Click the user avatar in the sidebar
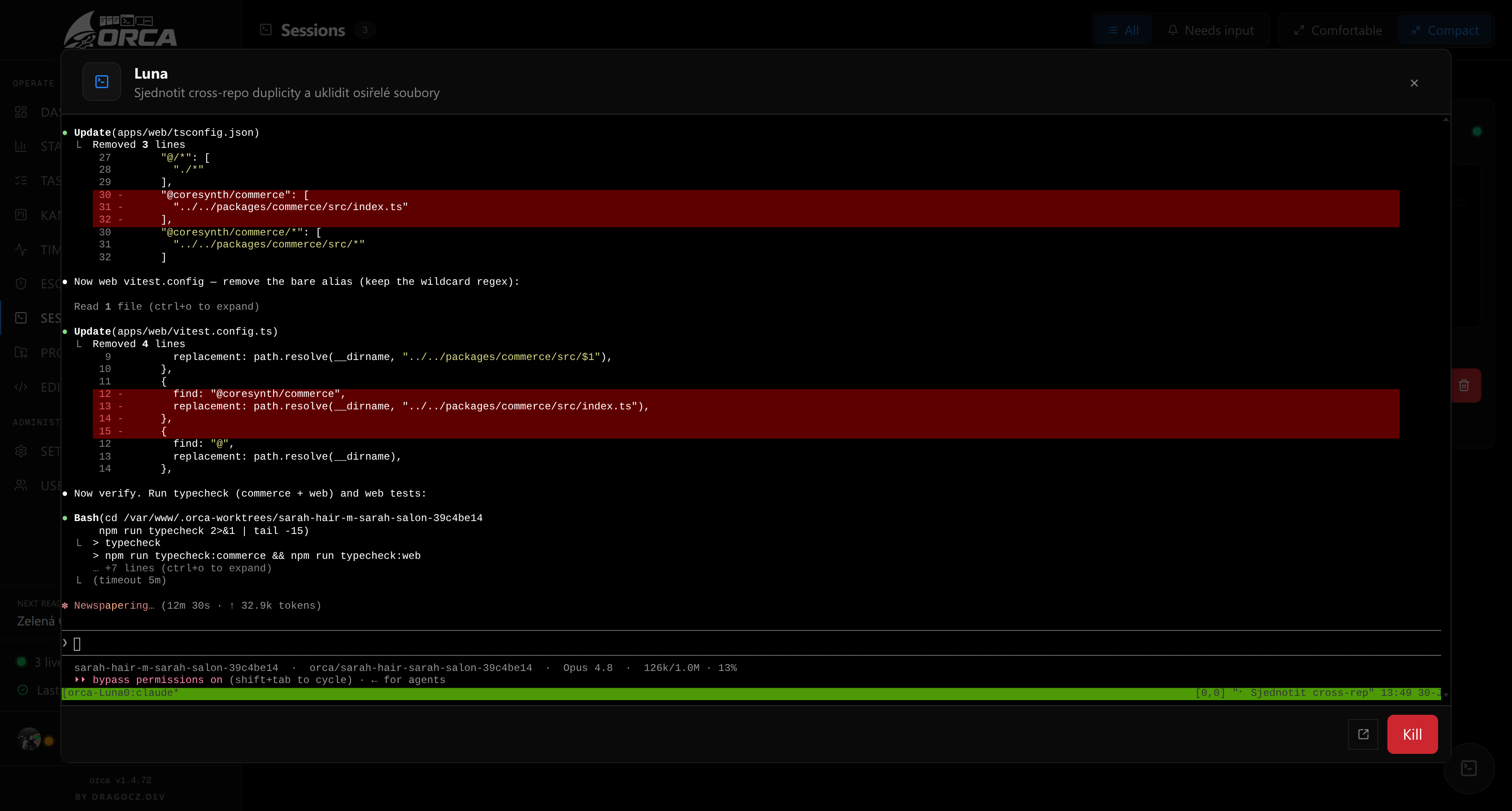This screenshot has height=811, width=1512. (29, 739)
